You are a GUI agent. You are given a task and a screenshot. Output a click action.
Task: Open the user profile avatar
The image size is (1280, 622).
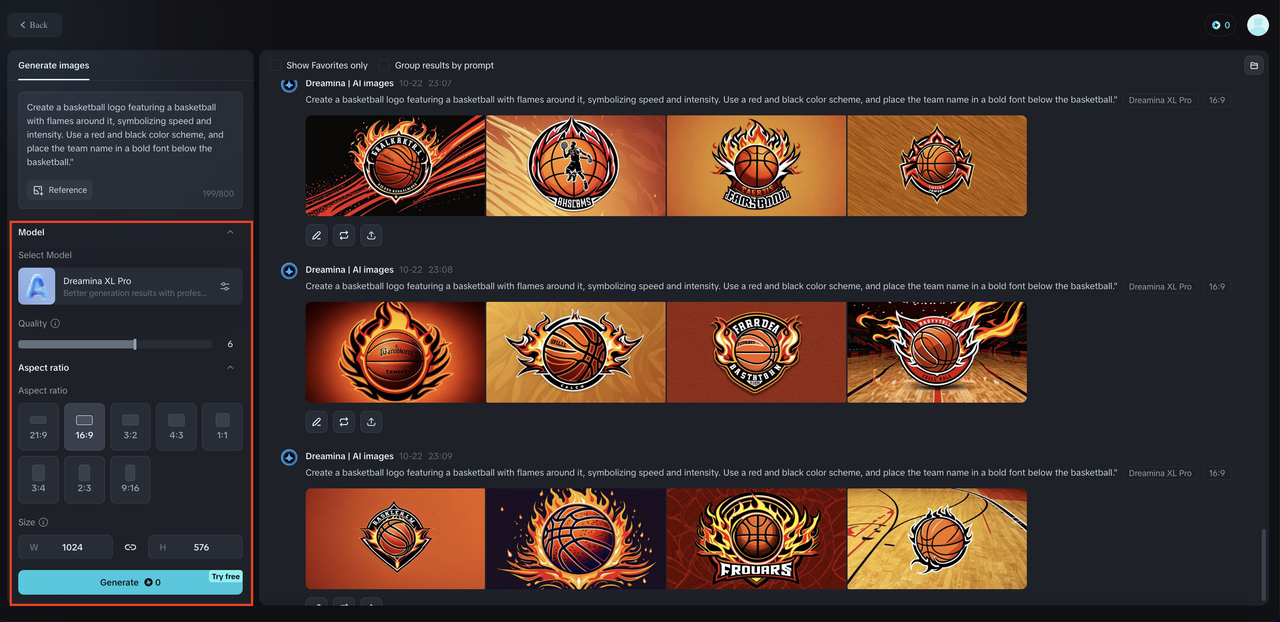coord(1257,25)
